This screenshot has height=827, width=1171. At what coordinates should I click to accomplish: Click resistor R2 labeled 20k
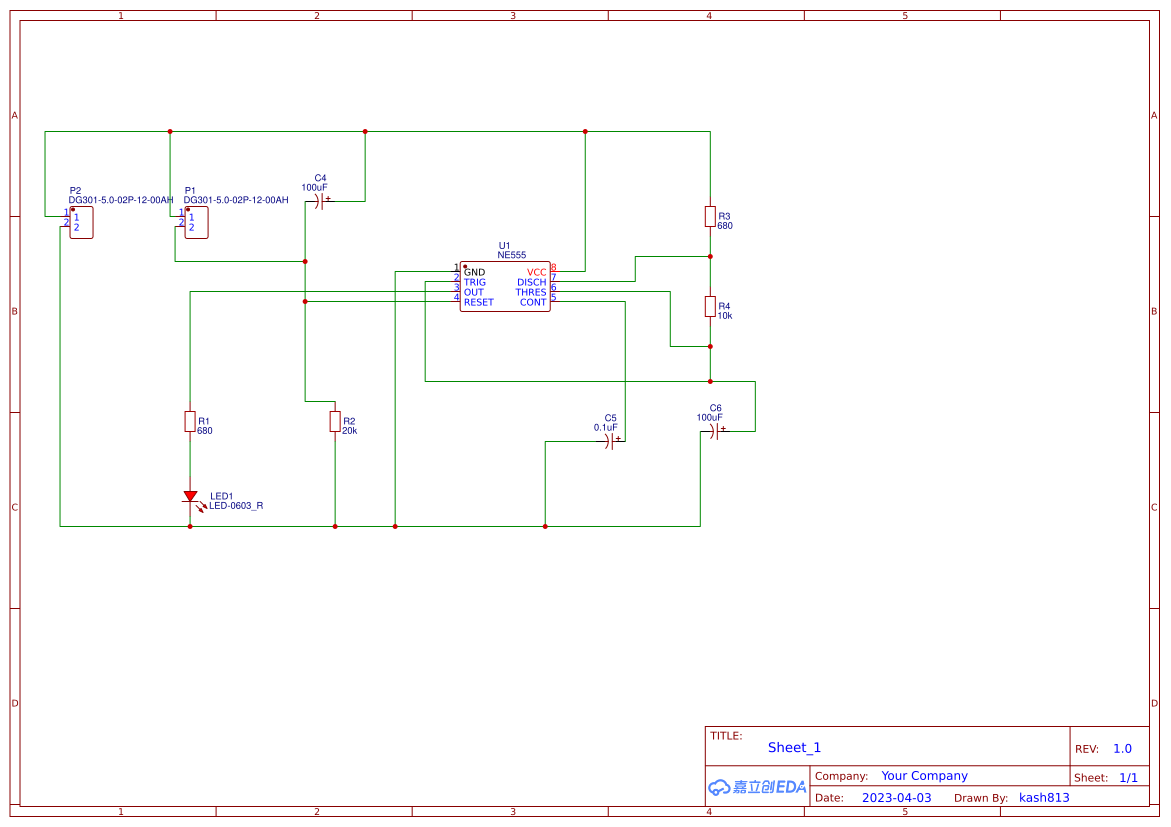point(334,421)
